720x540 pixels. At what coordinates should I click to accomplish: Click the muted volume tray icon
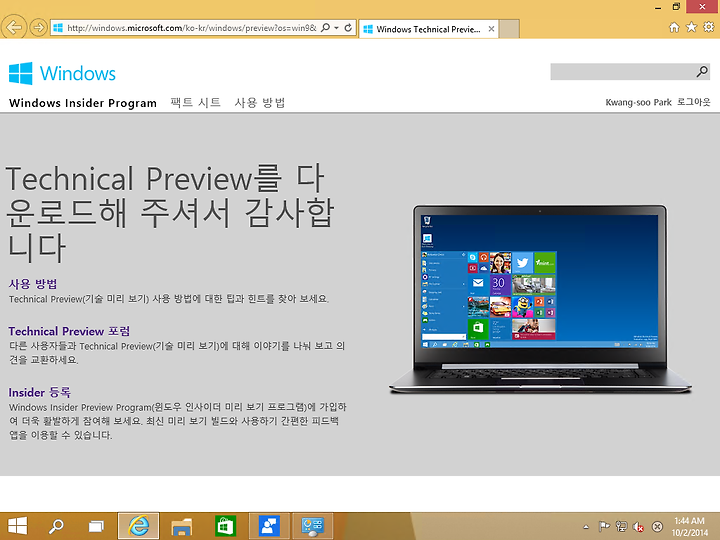639,527
